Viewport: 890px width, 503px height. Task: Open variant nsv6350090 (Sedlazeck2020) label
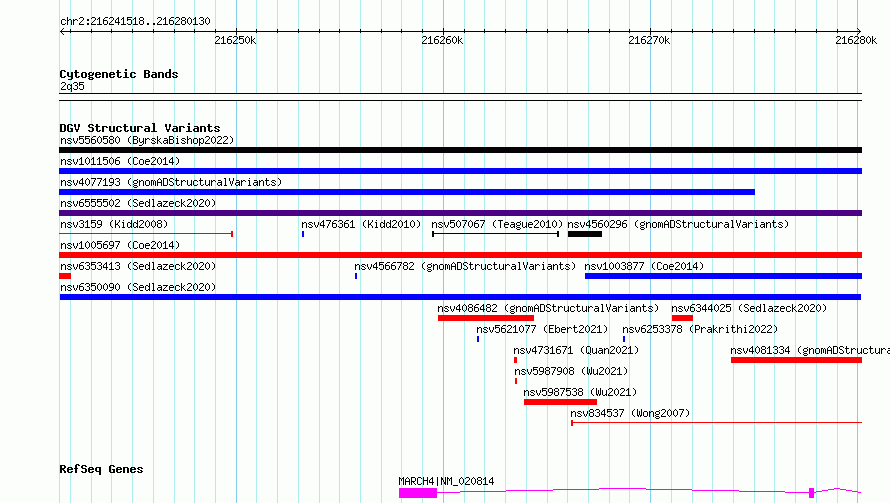(138, 287)
